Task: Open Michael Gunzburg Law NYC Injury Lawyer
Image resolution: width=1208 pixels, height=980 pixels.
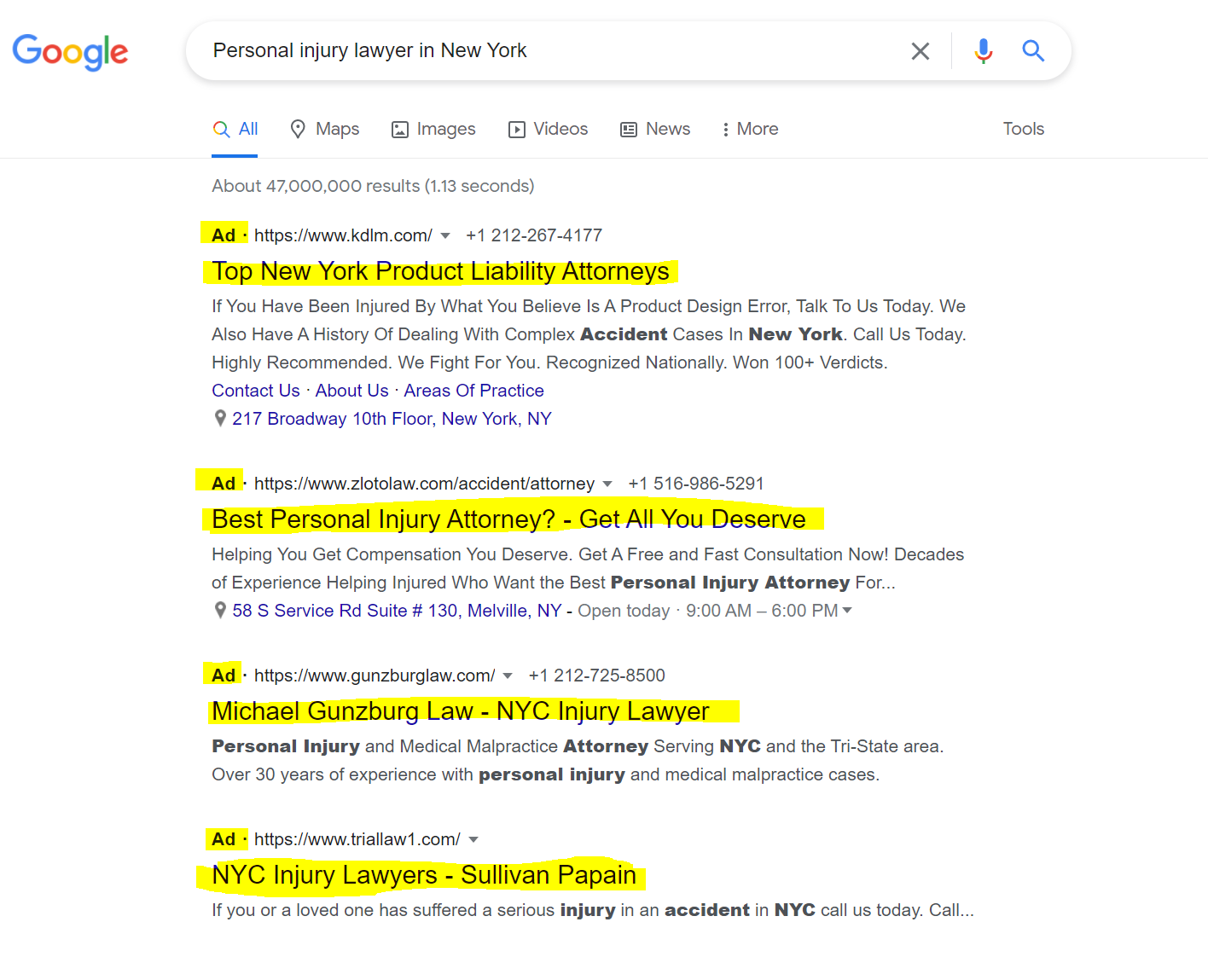Action: pos(461,711)
